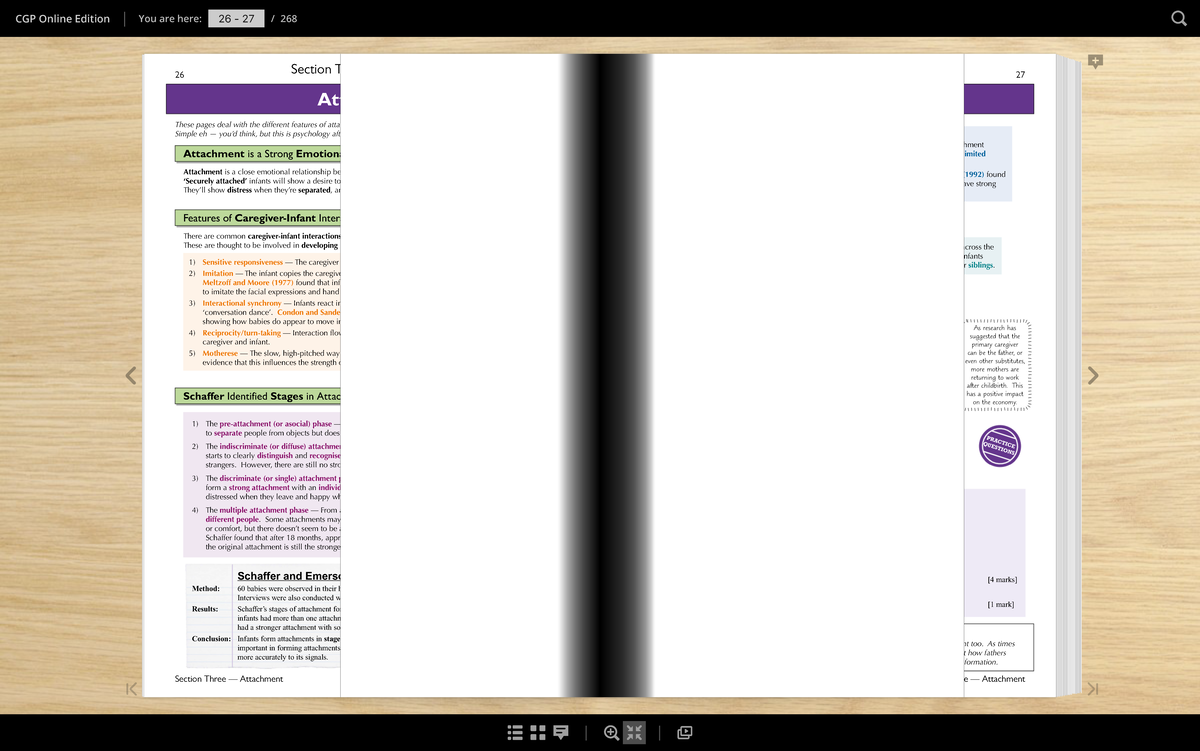Toggle thumbnail overview display
1200x751 pixels.
pyautogui.click(x=537, y=732)
